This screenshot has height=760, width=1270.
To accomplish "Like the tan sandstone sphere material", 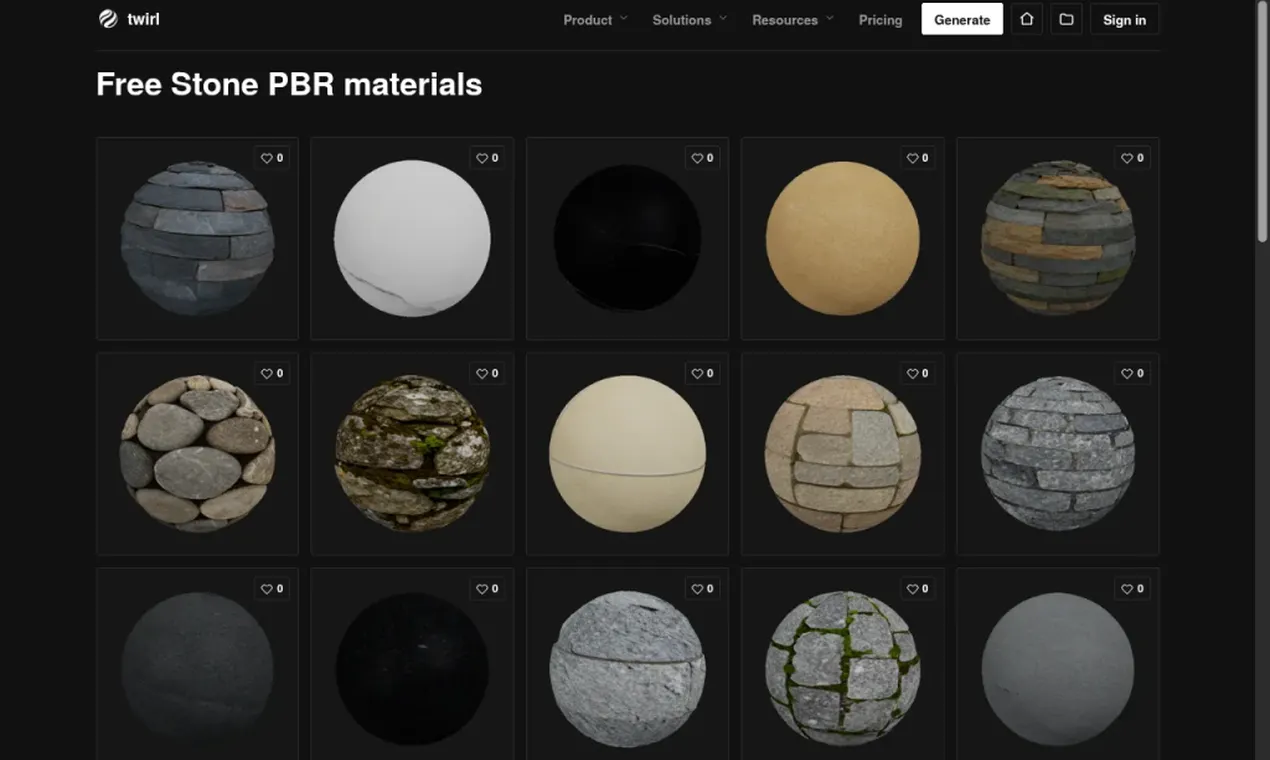I will pyautogui.click(x=917, y=158).
